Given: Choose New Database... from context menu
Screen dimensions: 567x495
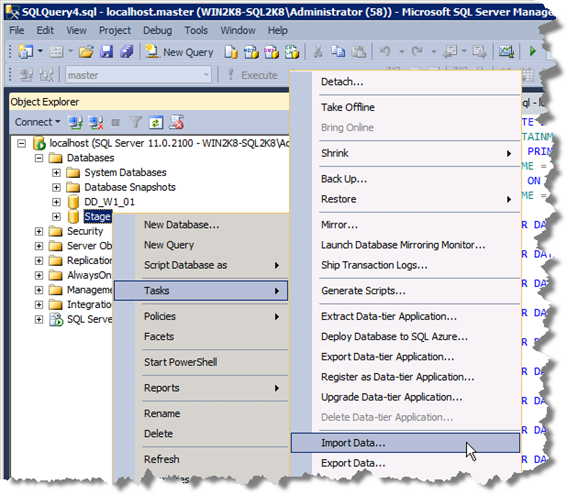Looking at the screenshot, I should (201, 225).
